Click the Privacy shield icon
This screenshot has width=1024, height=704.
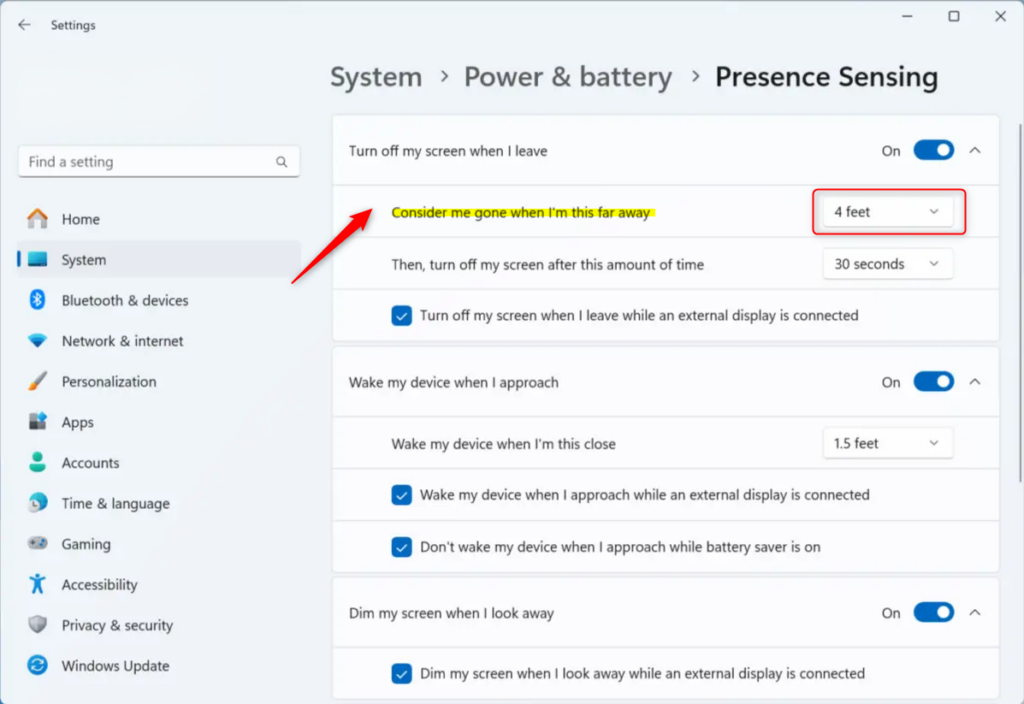37,625
